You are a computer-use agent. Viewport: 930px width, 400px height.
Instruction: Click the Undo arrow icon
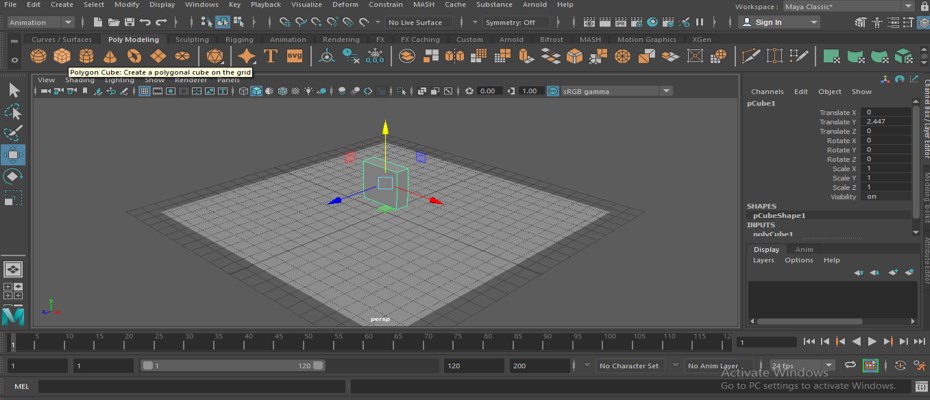(146, 22)
